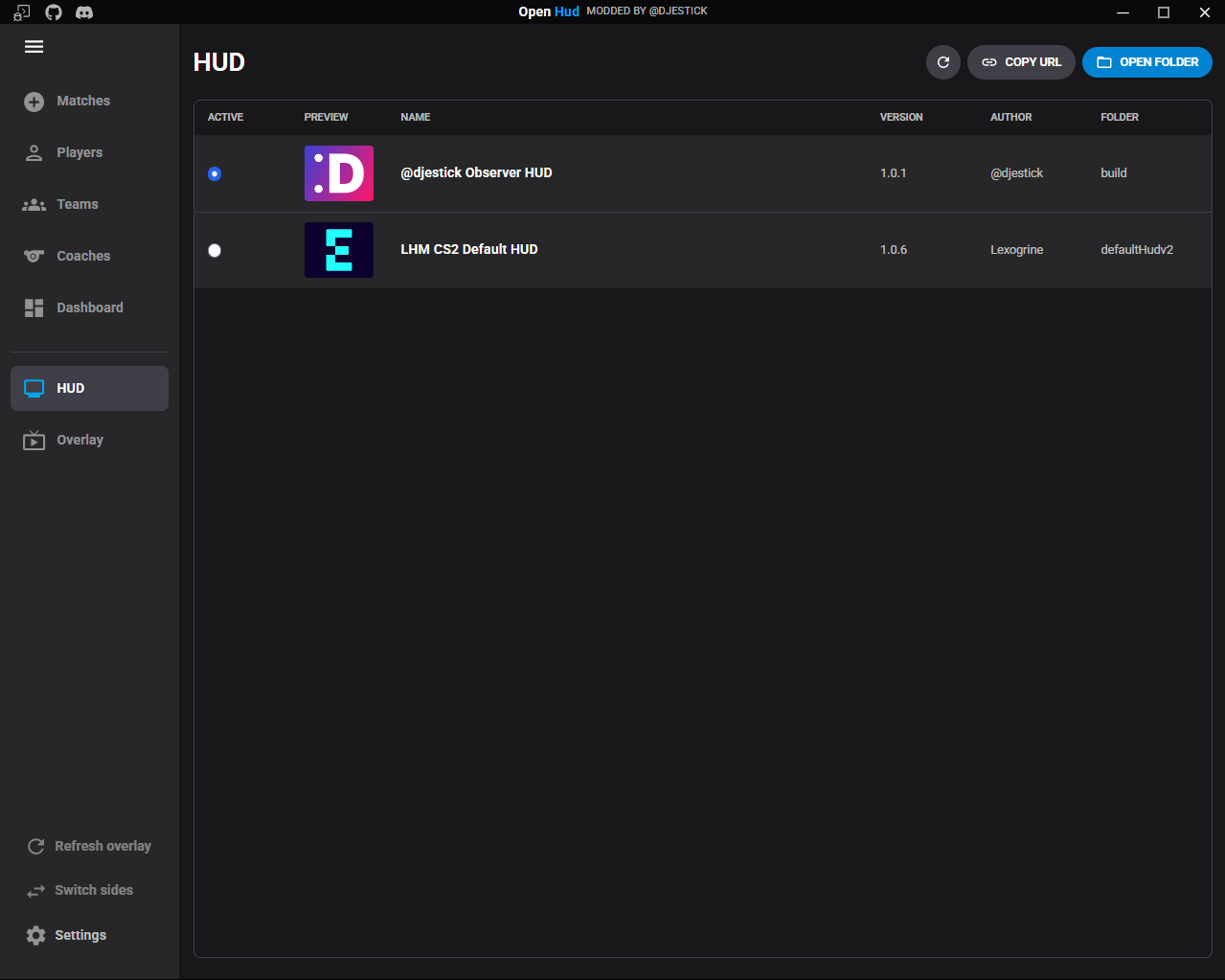Click author 'Lexogrine' cell

[1017, 250]
